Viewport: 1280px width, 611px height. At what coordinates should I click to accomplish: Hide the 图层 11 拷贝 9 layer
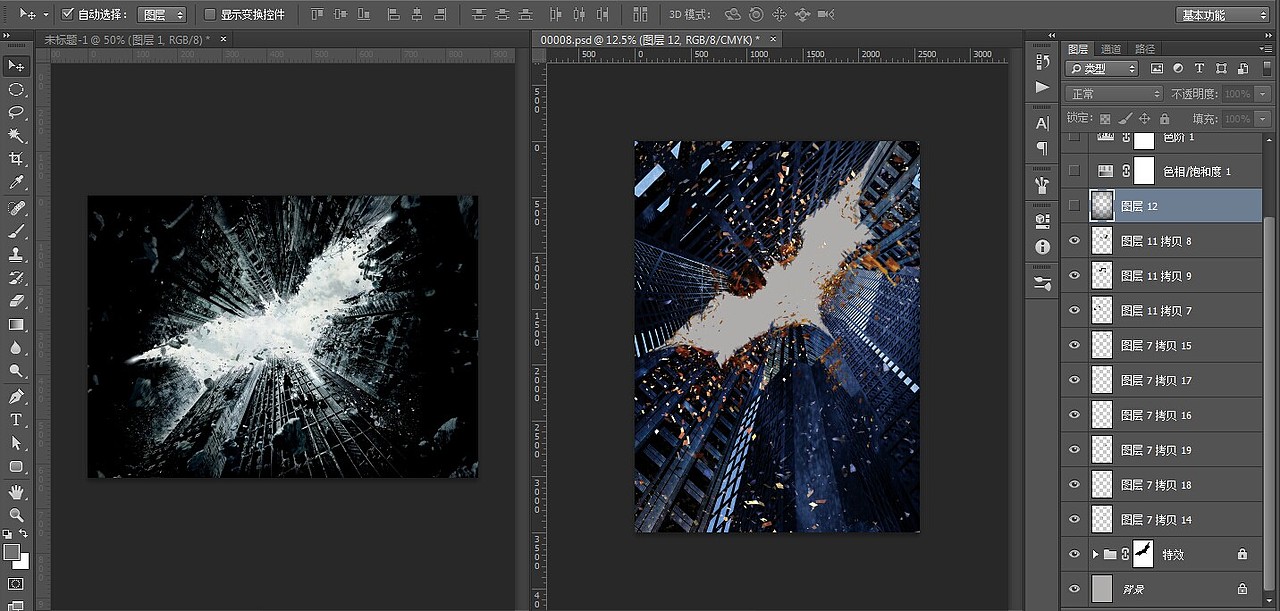coord(1075,276)
